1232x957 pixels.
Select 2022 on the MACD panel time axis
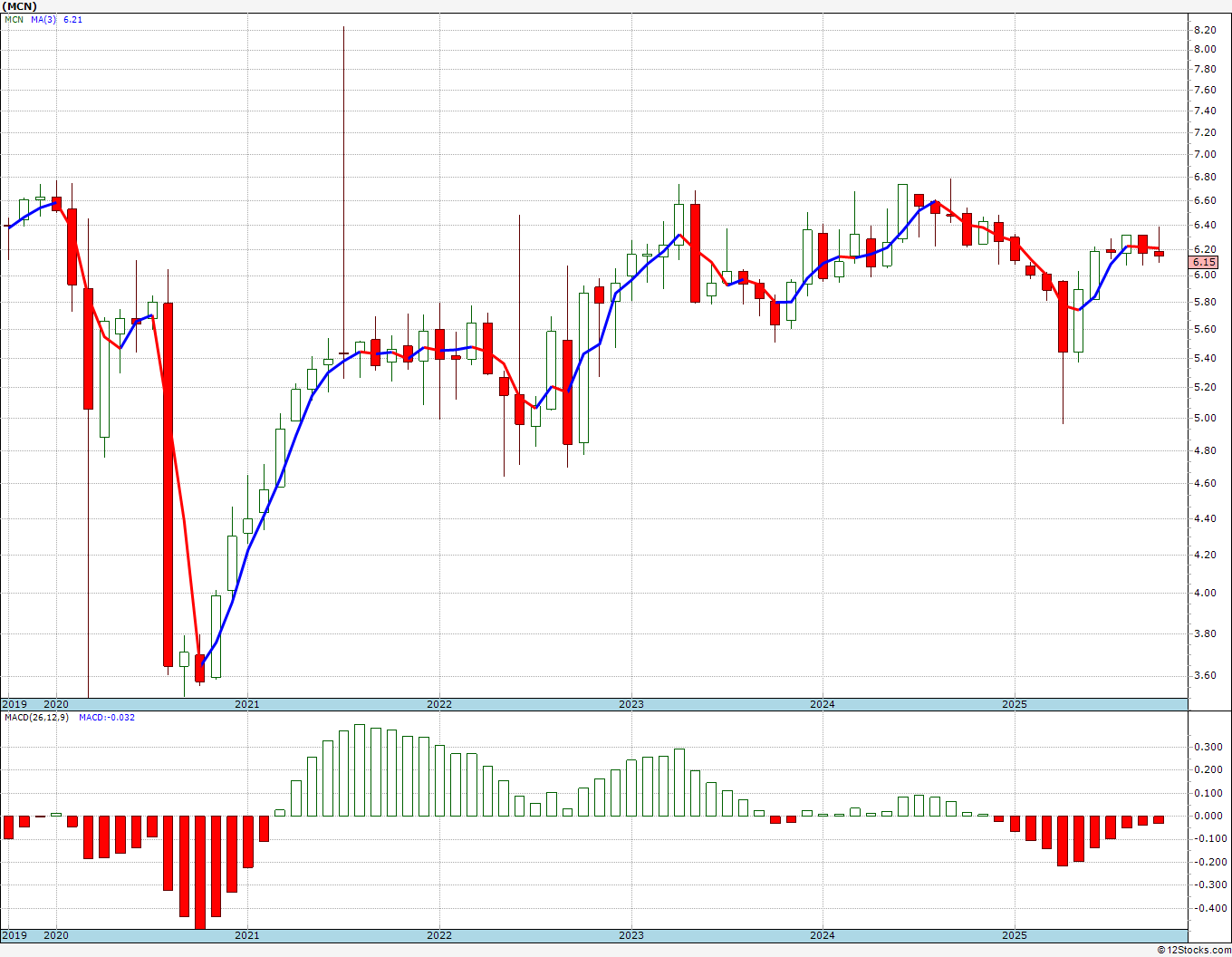tap(439, 935)
